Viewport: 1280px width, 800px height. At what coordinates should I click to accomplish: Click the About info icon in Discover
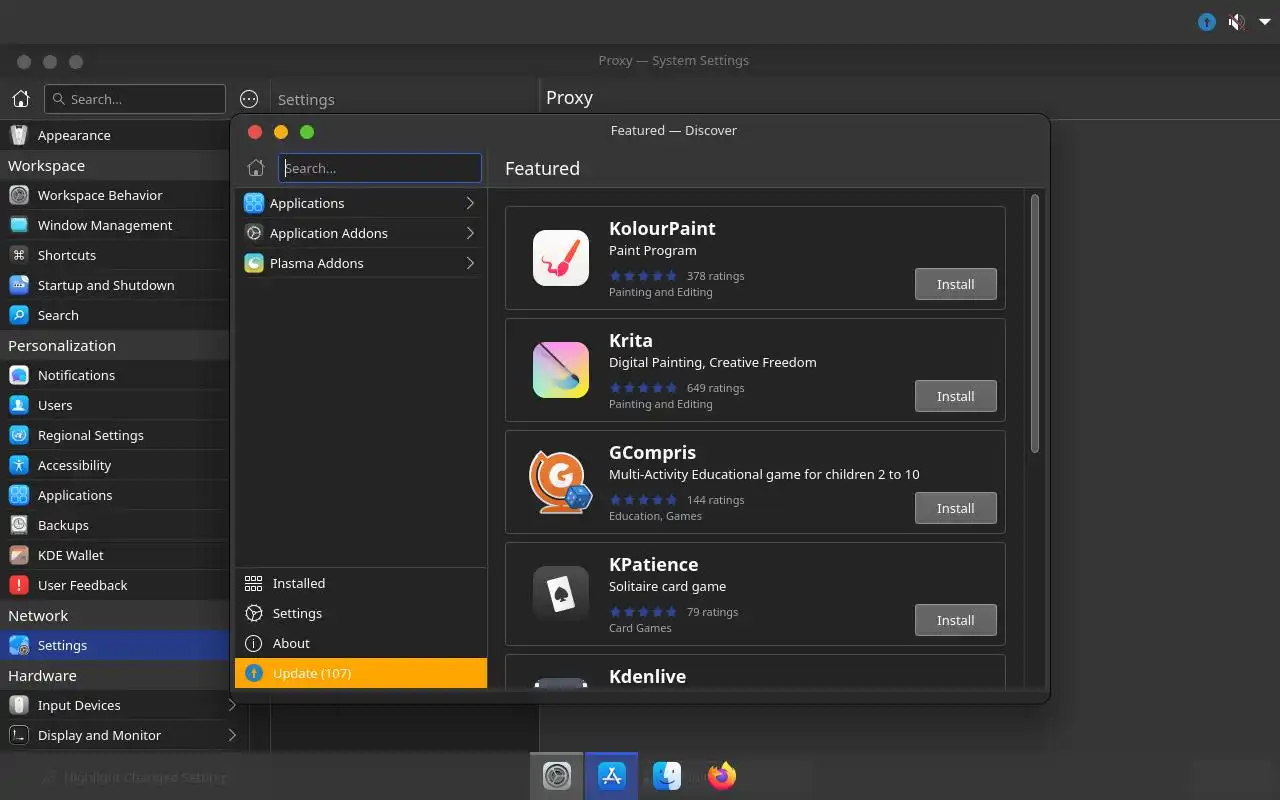click(254, 643)
